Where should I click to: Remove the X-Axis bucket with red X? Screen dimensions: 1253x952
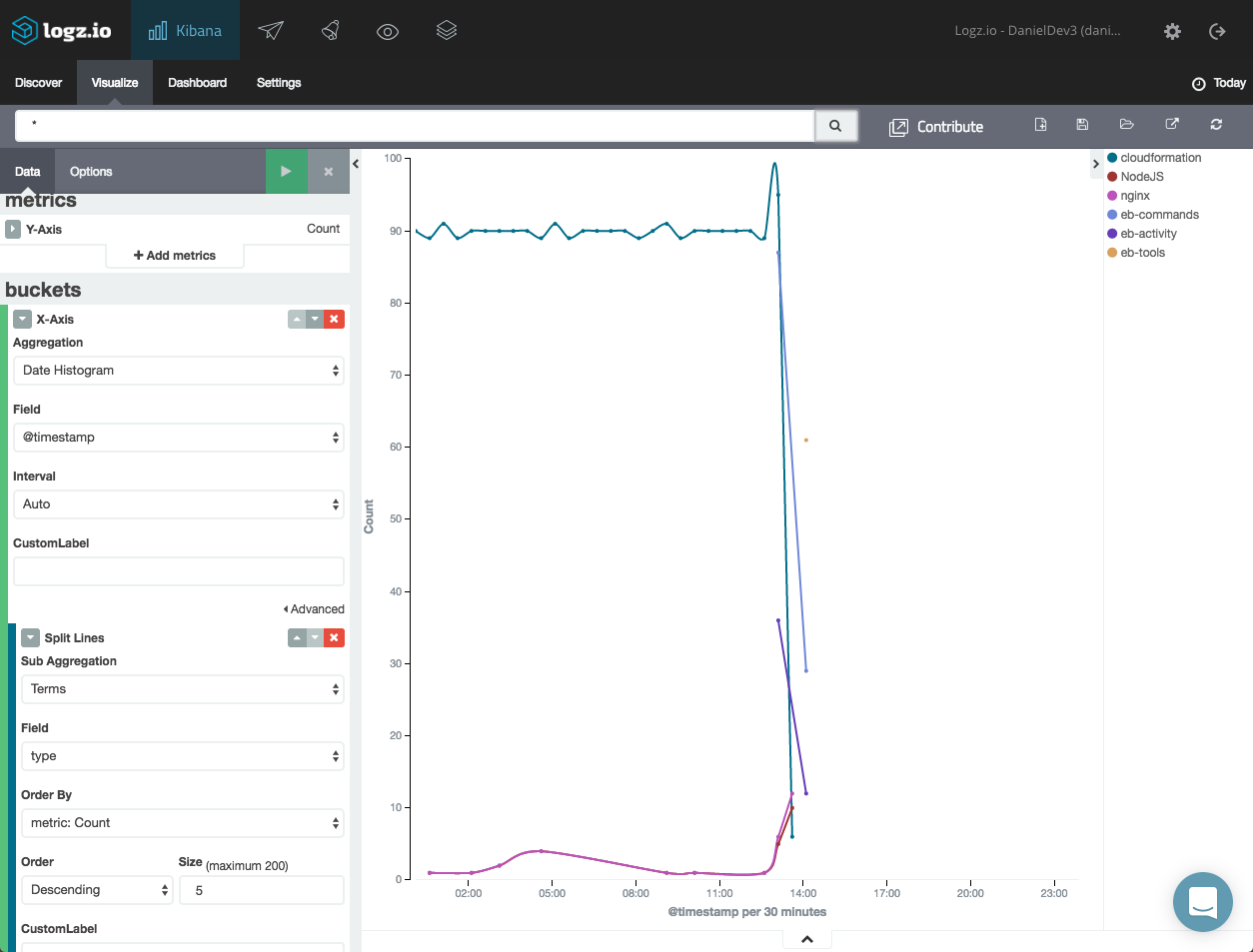(x=334, y=319)
